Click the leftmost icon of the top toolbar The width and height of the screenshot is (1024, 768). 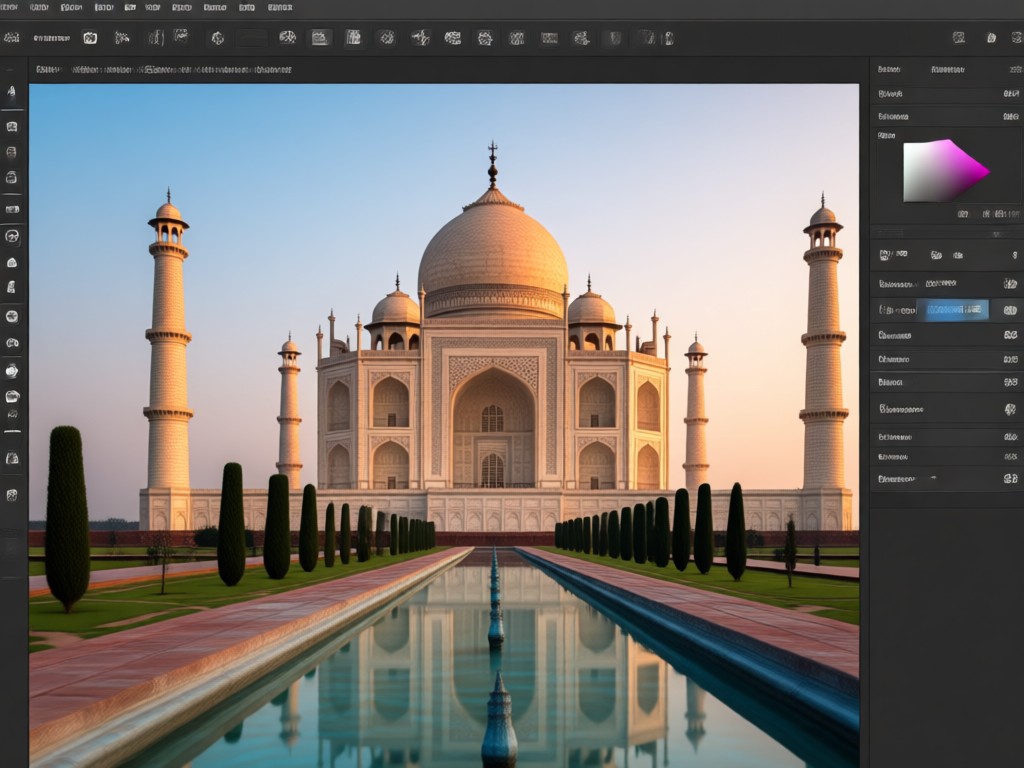coord(11,38)
